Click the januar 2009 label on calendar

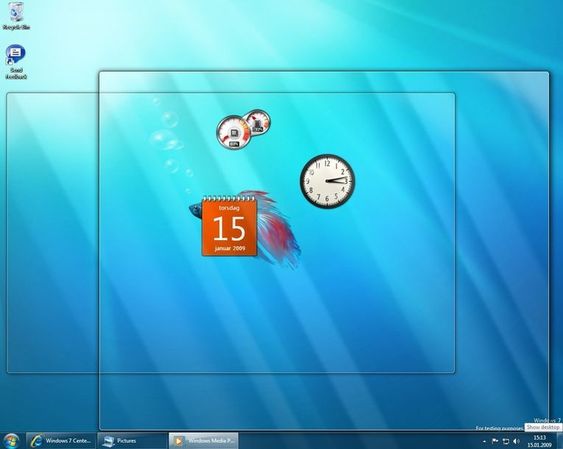pyautogui.click(x=230, y=248)
